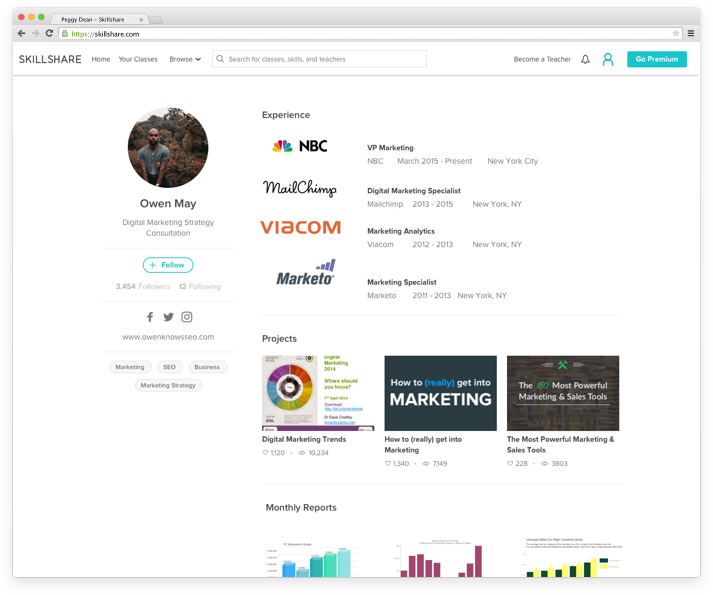The height and width of the screenshot is (595, 713).
Task: Click the MailChimp logo
Action: [300, 188]
